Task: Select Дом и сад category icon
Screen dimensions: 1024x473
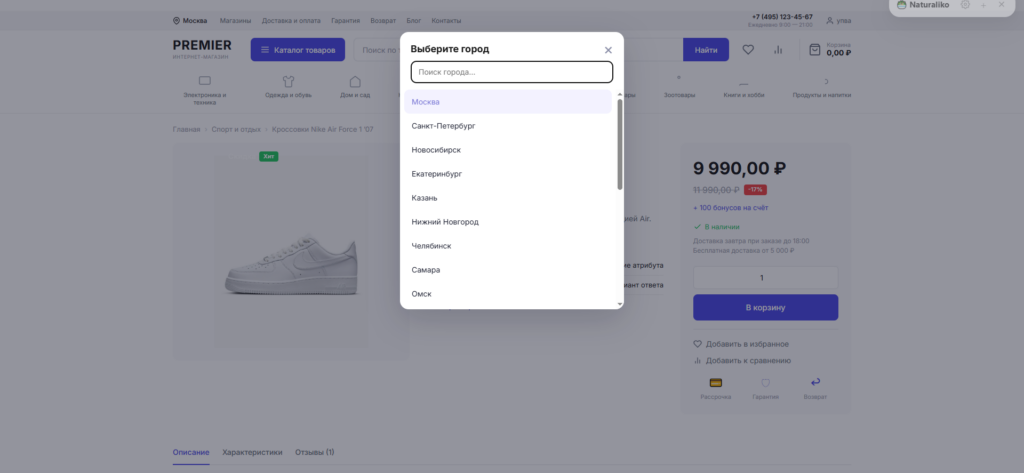Action: (355, 81)
